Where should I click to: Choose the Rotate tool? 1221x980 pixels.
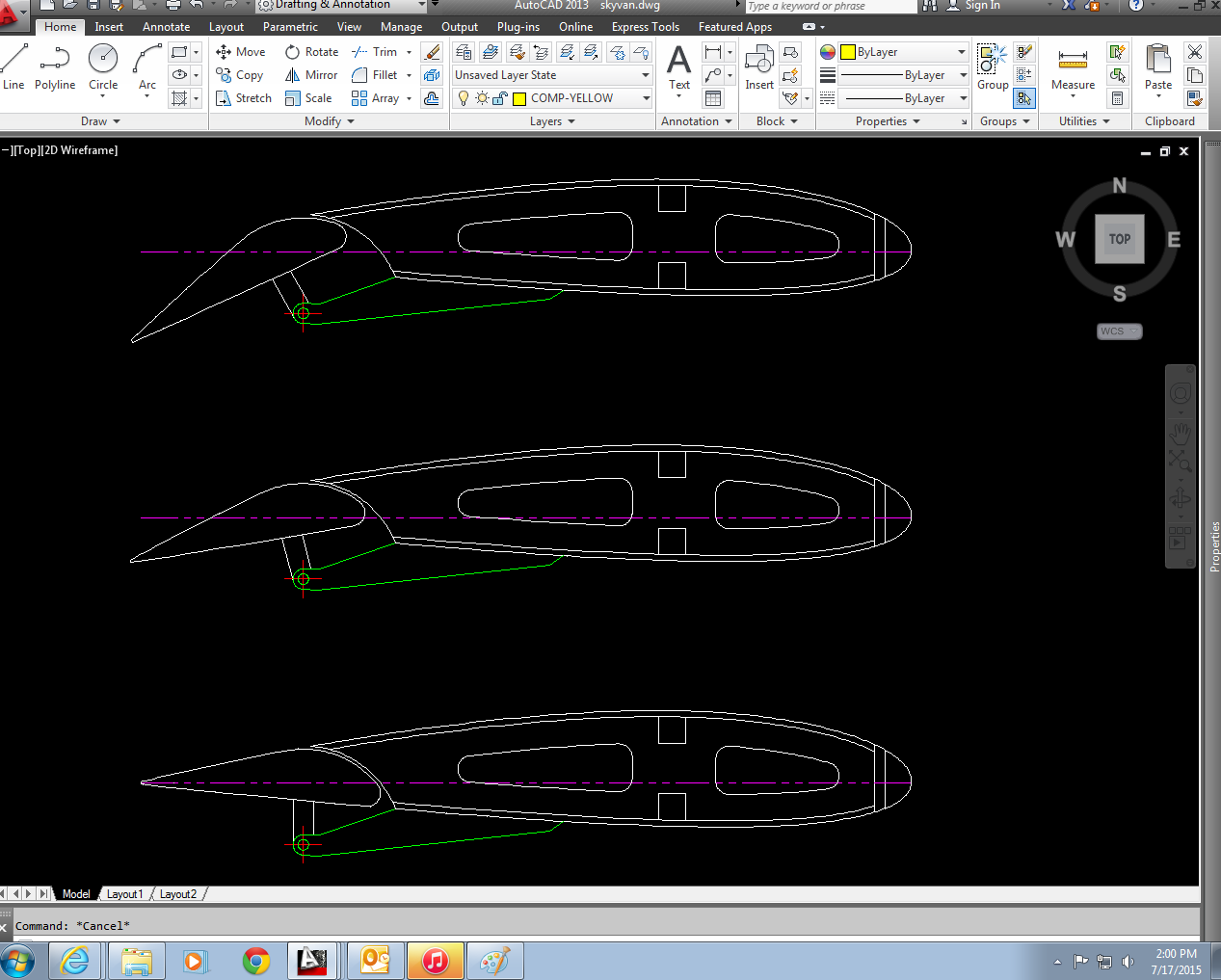[x=311, y=52]
